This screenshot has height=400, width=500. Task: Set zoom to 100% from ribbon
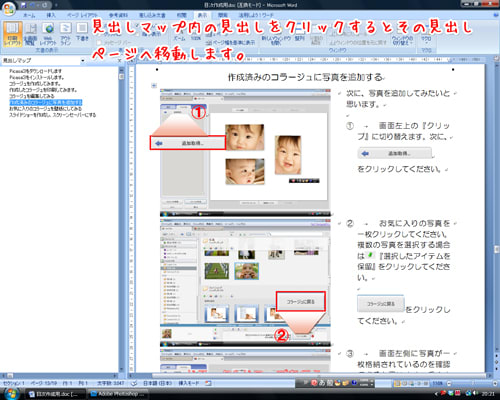[196, 34]
